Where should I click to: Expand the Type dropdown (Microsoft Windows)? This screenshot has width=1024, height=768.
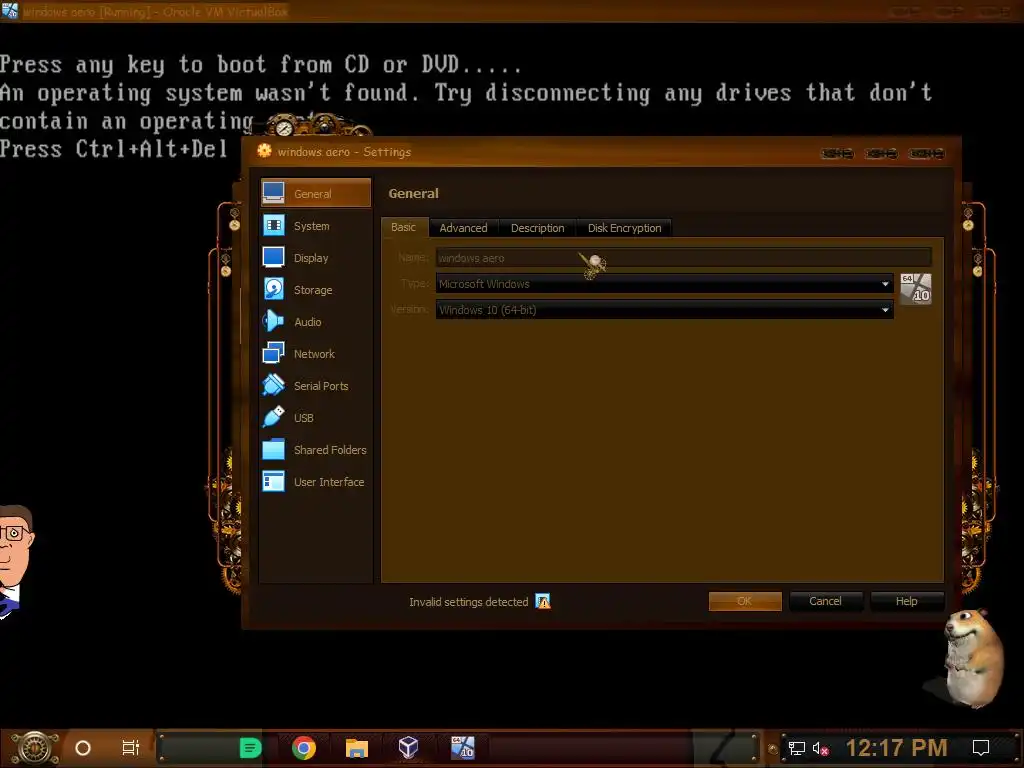(x=664, y=284)
